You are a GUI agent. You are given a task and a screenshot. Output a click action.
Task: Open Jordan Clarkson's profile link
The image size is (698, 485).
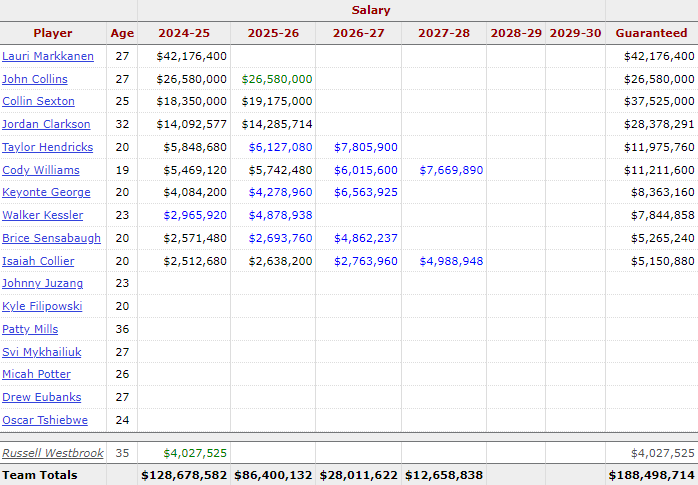46,124
